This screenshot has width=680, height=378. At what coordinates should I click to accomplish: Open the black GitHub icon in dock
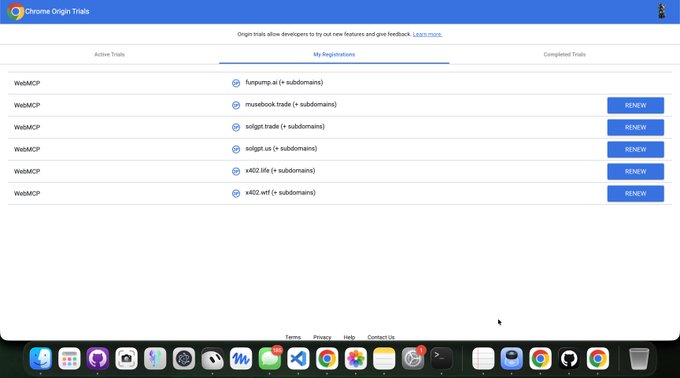click(x=569, y=358)
